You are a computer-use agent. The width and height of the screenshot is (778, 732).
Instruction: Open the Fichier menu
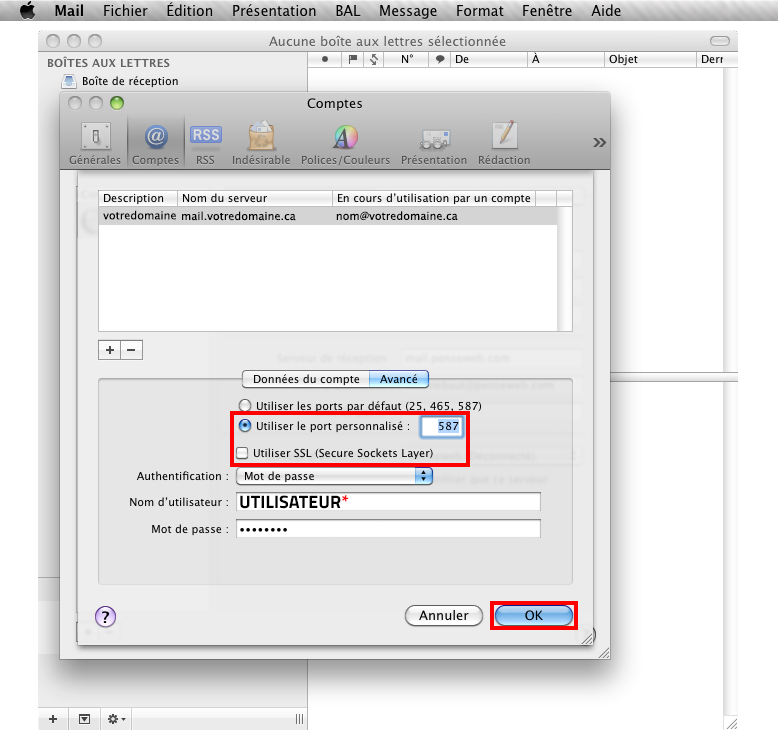point(125,10)
